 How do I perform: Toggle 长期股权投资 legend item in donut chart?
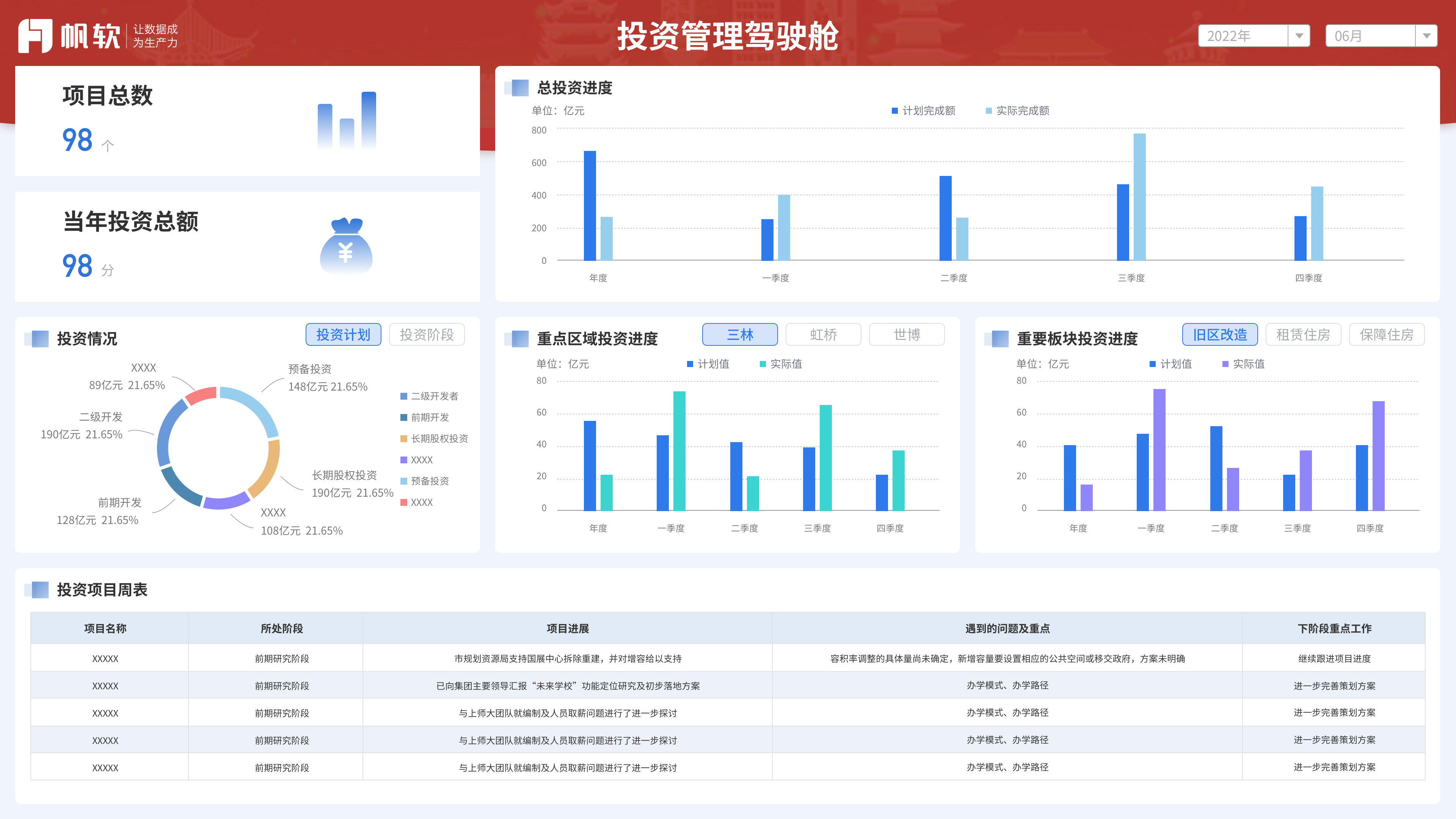click(434, 439)
